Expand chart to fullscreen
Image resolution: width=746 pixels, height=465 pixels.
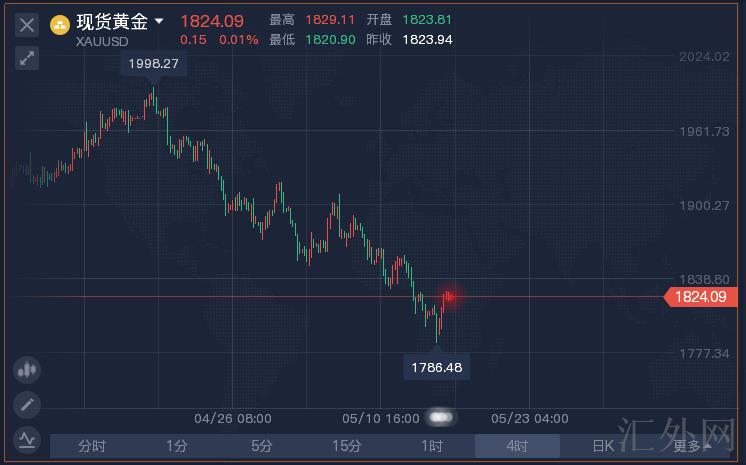(x=27, y=58)
